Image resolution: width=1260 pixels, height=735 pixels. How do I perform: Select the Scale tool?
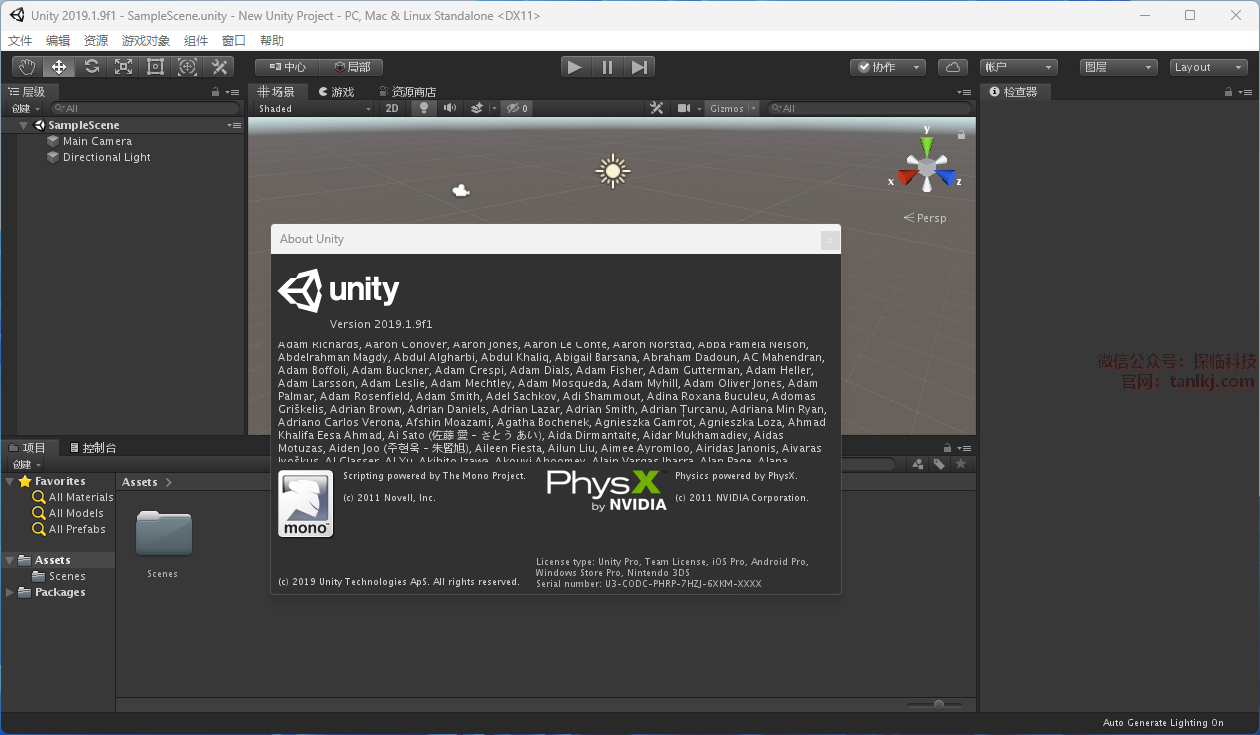tap(123, 67)
